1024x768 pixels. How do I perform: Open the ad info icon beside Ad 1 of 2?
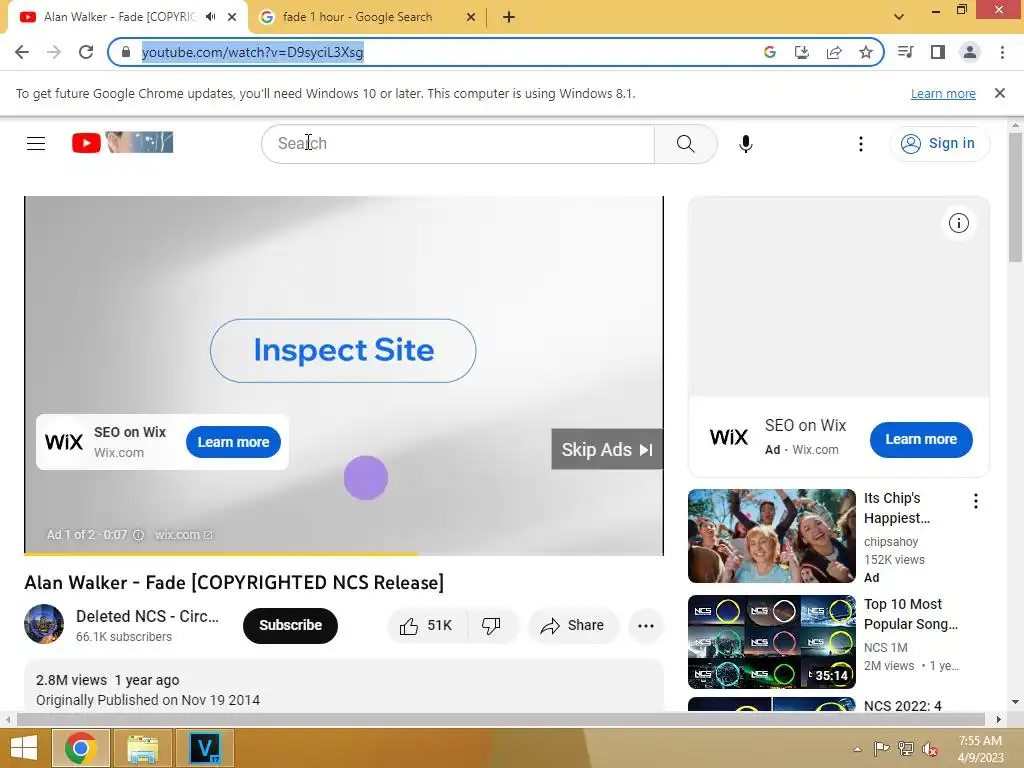click(x=138, y=535)
